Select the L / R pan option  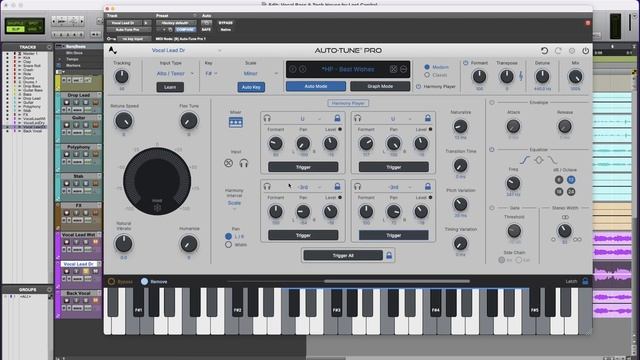(229, 236)
